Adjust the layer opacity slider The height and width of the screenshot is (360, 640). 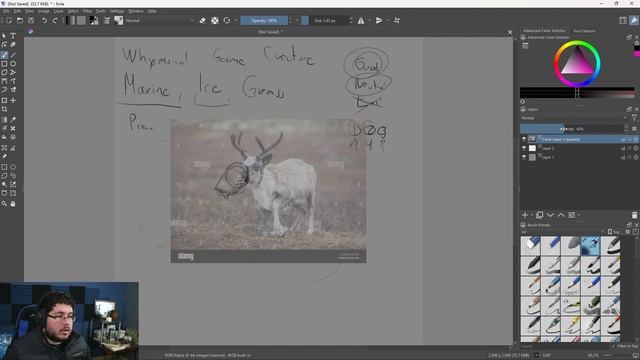pyautogui.click(x=571, y=129)
